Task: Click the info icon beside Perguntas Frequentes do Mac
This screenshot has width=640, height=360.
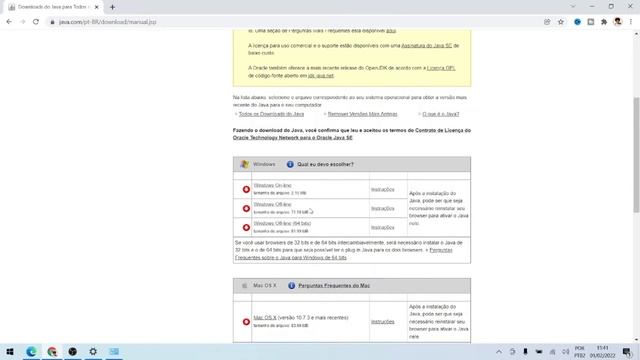Action: click(291, 286)
